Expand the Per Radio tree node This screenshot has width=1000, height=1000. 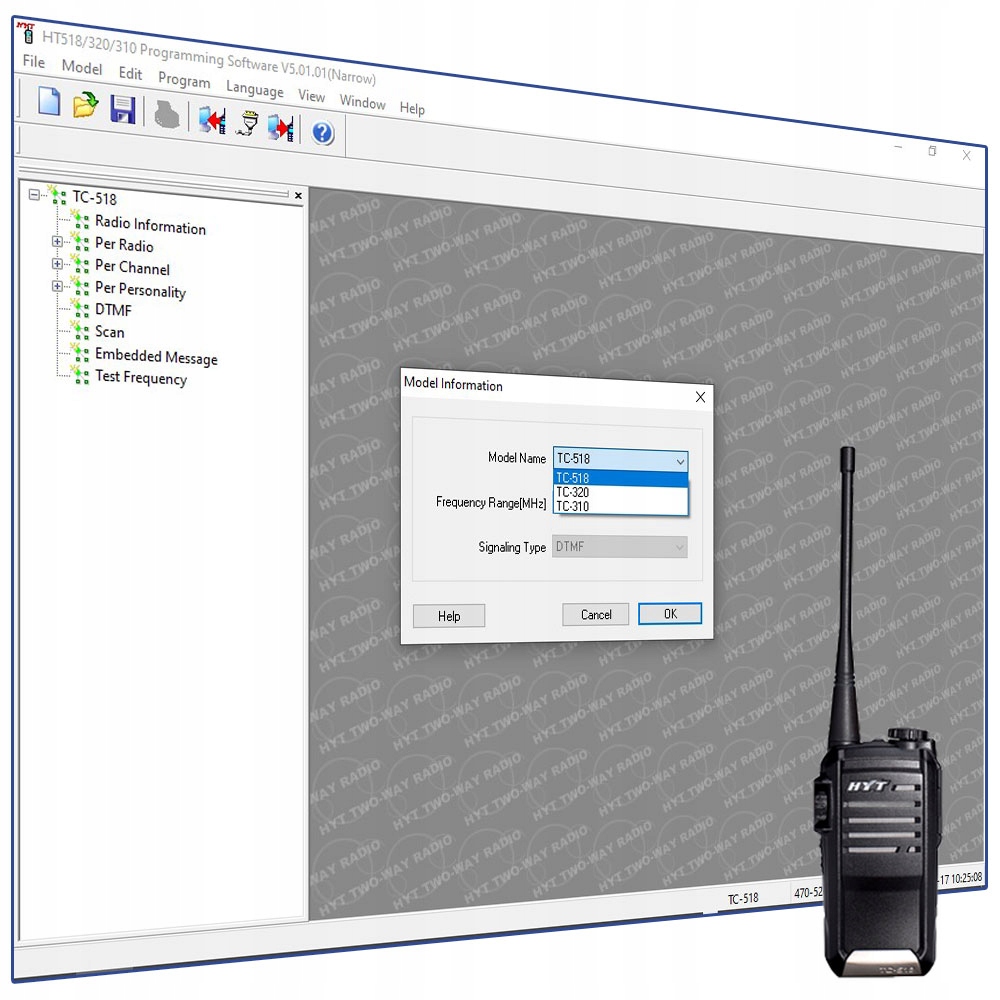click(x=57, y=242)
